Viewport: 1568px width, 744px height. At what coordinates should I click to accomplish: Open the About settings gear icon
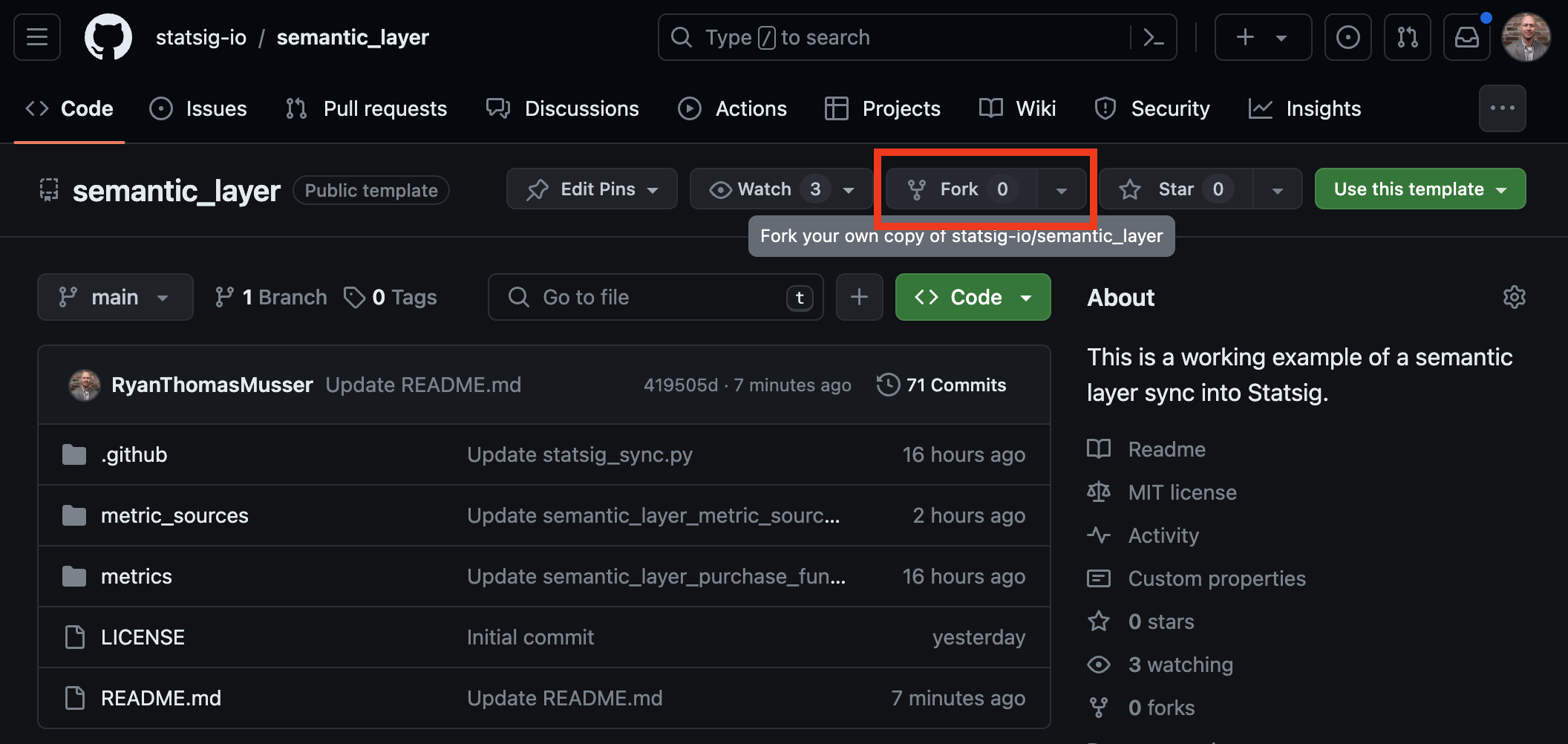coord(1515,297)
